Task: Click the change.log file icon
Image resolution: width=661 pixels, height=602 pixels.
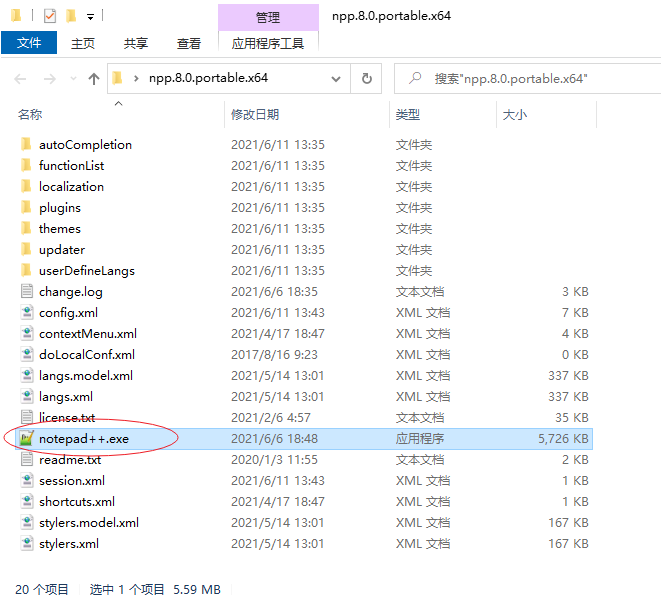Action: pos(27,292)
